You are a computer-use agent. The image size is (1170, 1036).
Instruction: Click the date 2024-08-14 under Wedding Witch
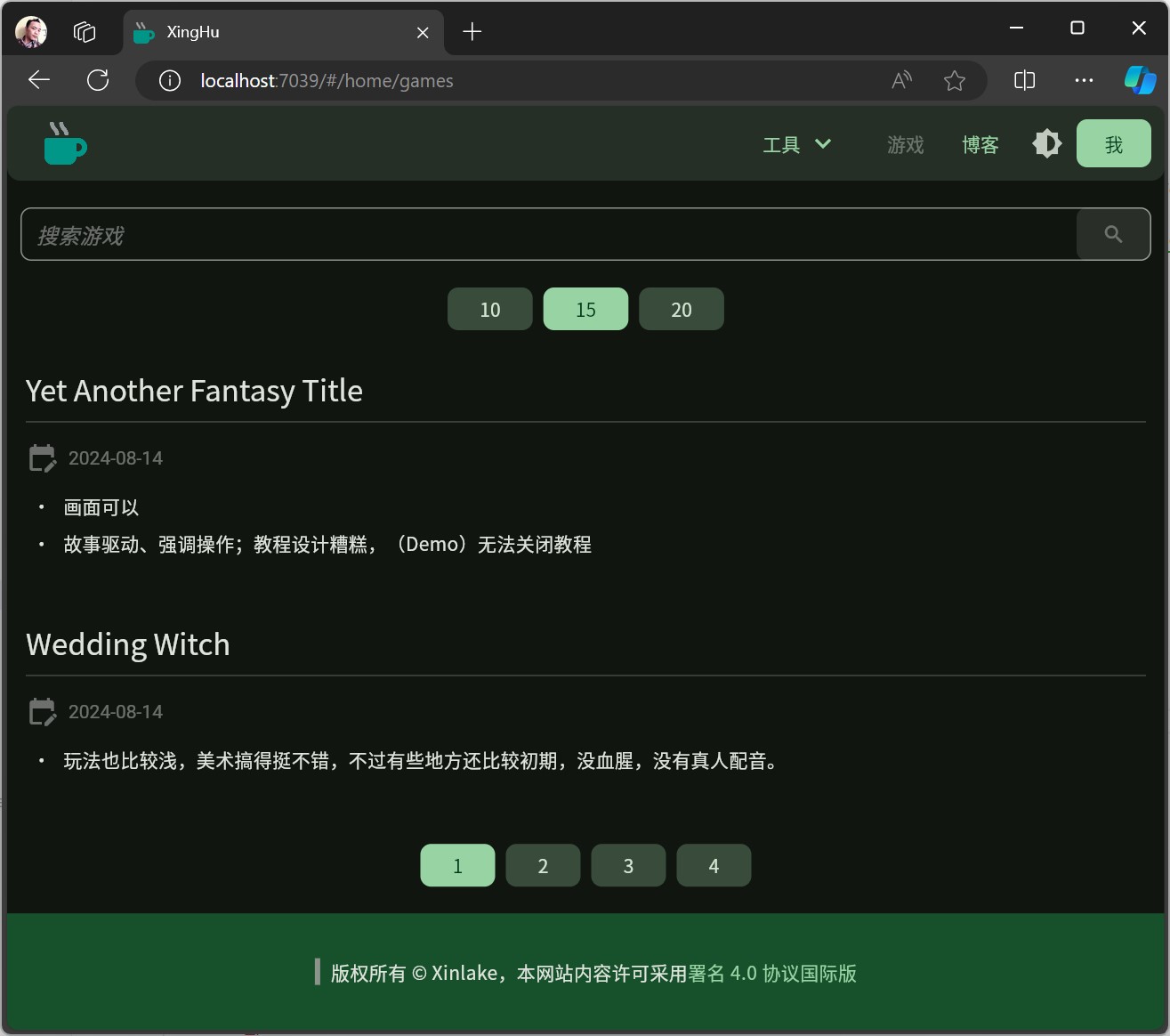point(116,712)
